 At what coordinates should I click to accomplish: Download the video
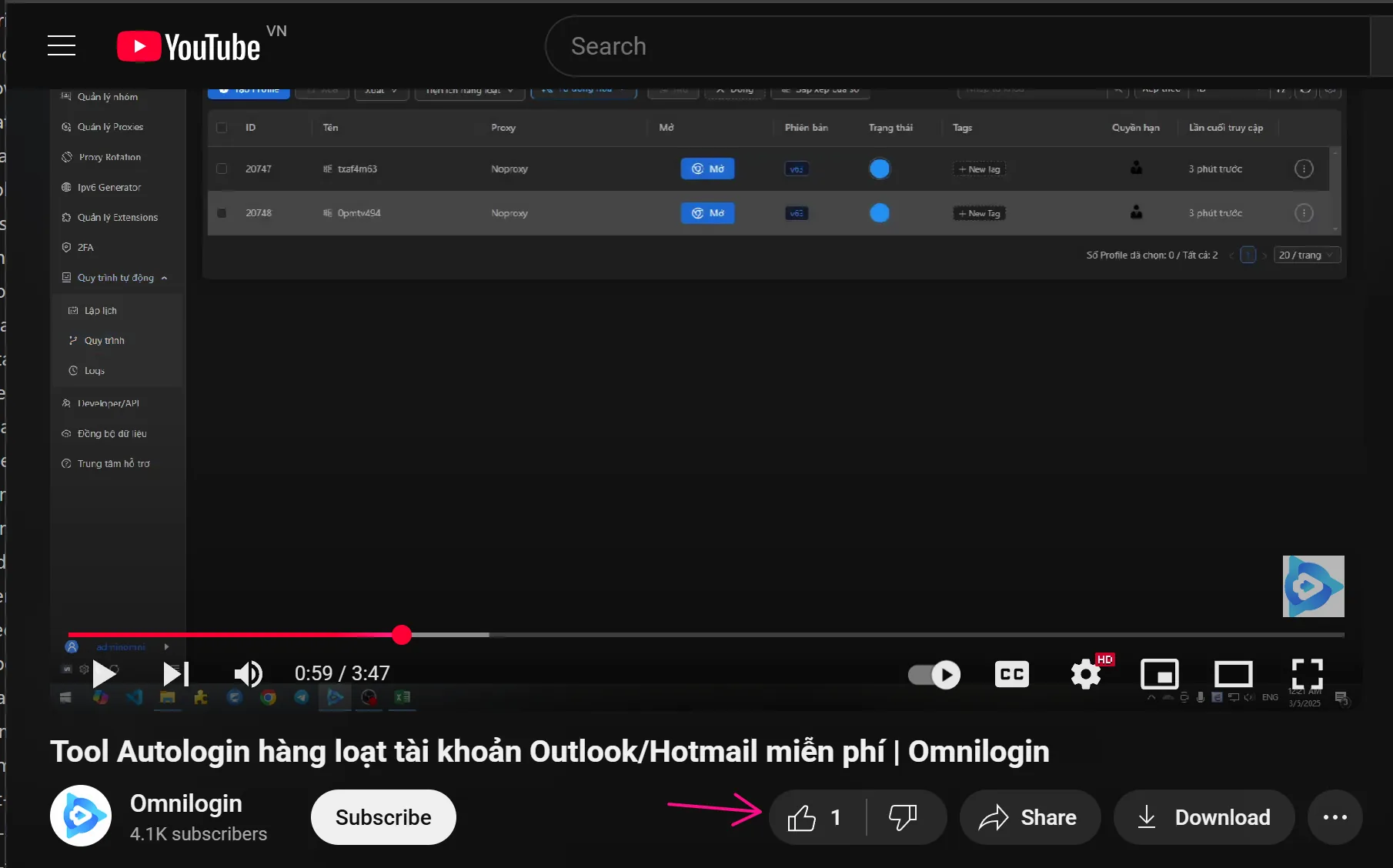coord(1204,817)
